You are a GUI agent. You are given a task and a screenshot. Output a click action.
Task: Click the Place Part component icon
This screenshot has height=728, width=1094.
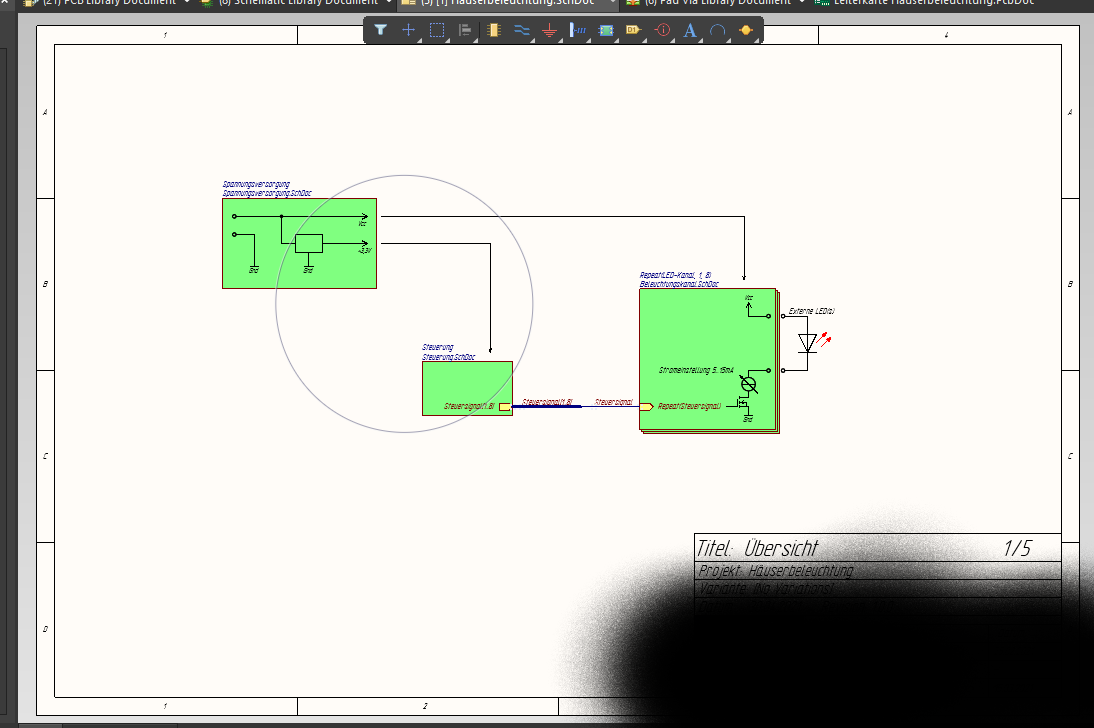tap(494, 30)
